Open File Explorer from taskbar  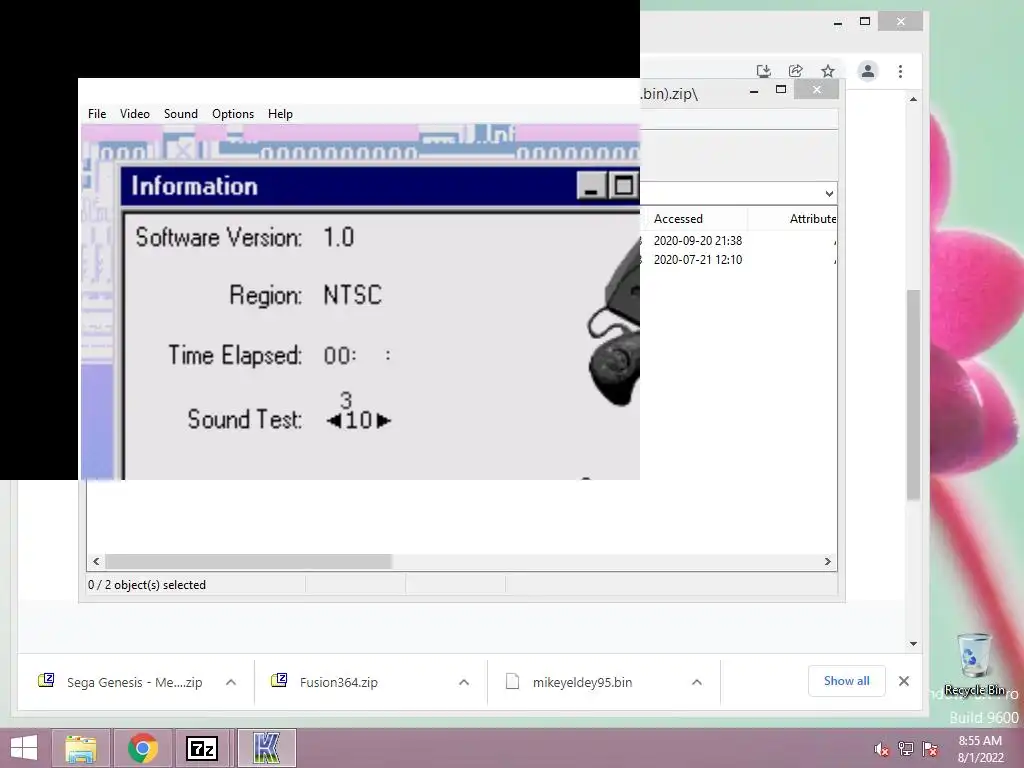coord(80,748)
